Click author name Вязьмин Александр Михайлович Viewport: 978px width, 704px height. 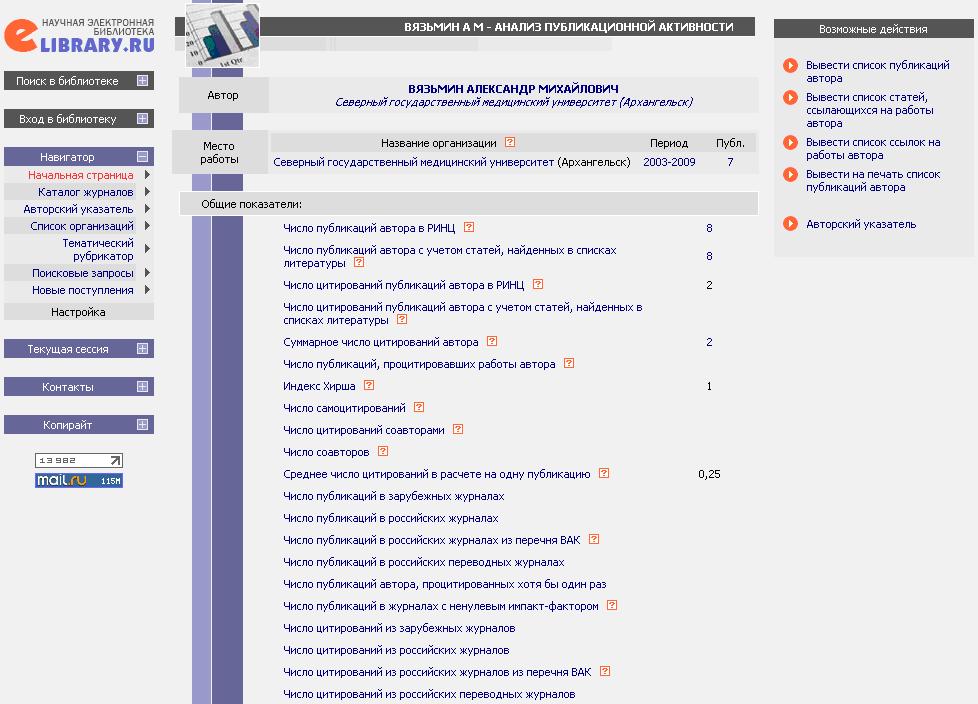pos(513,89)
